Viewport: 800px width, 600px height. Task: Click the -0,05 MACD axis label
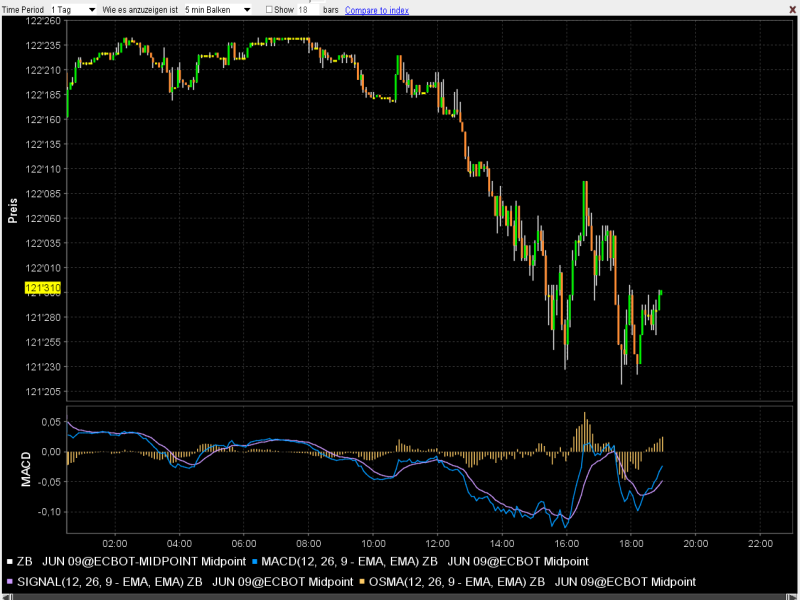(49, 482)
